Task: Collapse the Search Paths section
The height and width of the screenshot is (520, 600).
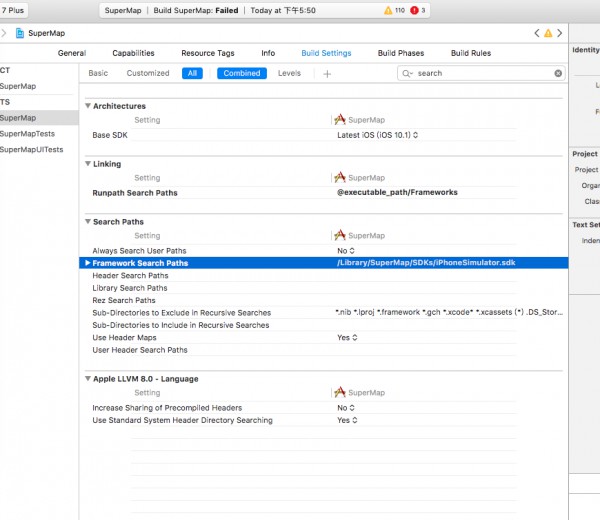Action: click(x=88, y=222)
